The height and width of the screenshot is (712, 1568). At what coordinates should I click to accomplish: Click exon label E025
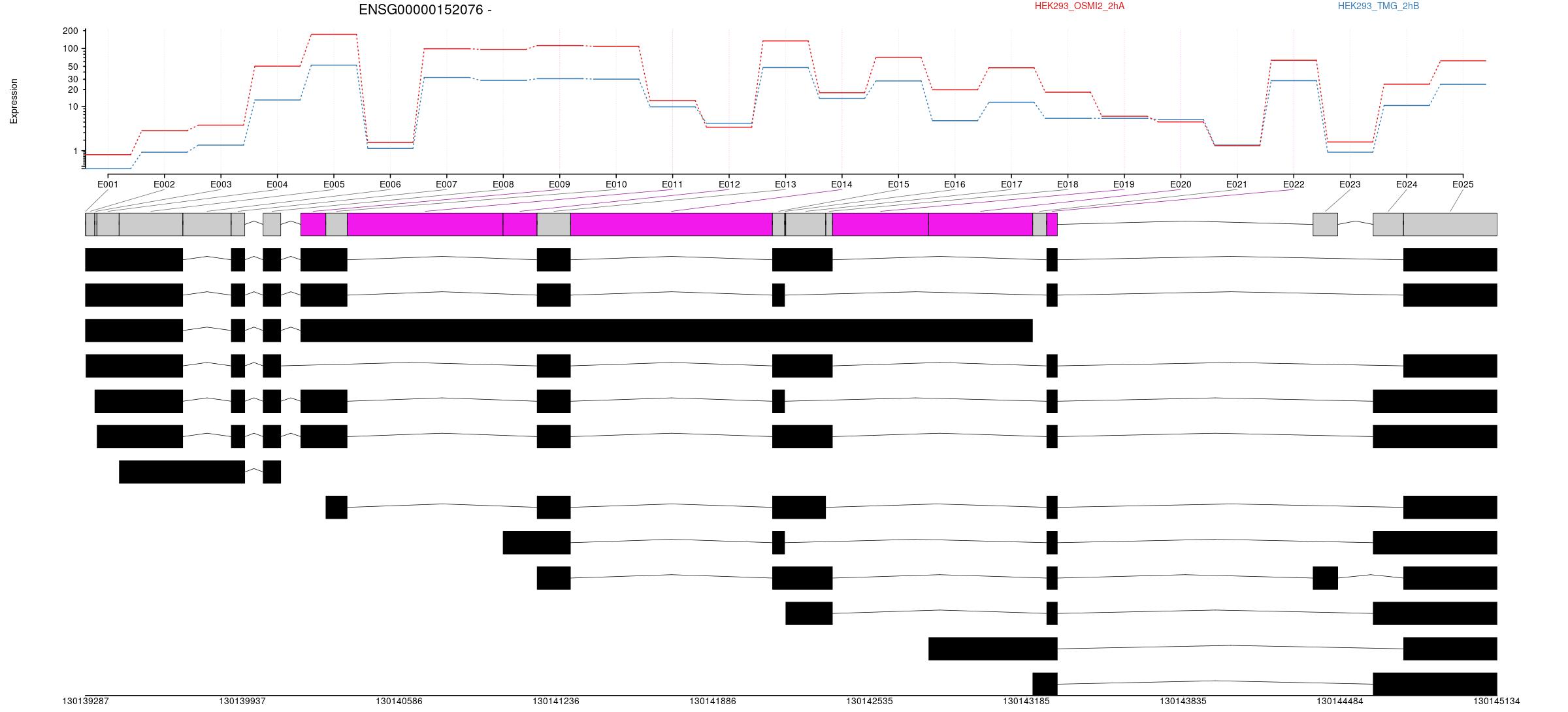pyautogui.click(x=1463, y=184)
